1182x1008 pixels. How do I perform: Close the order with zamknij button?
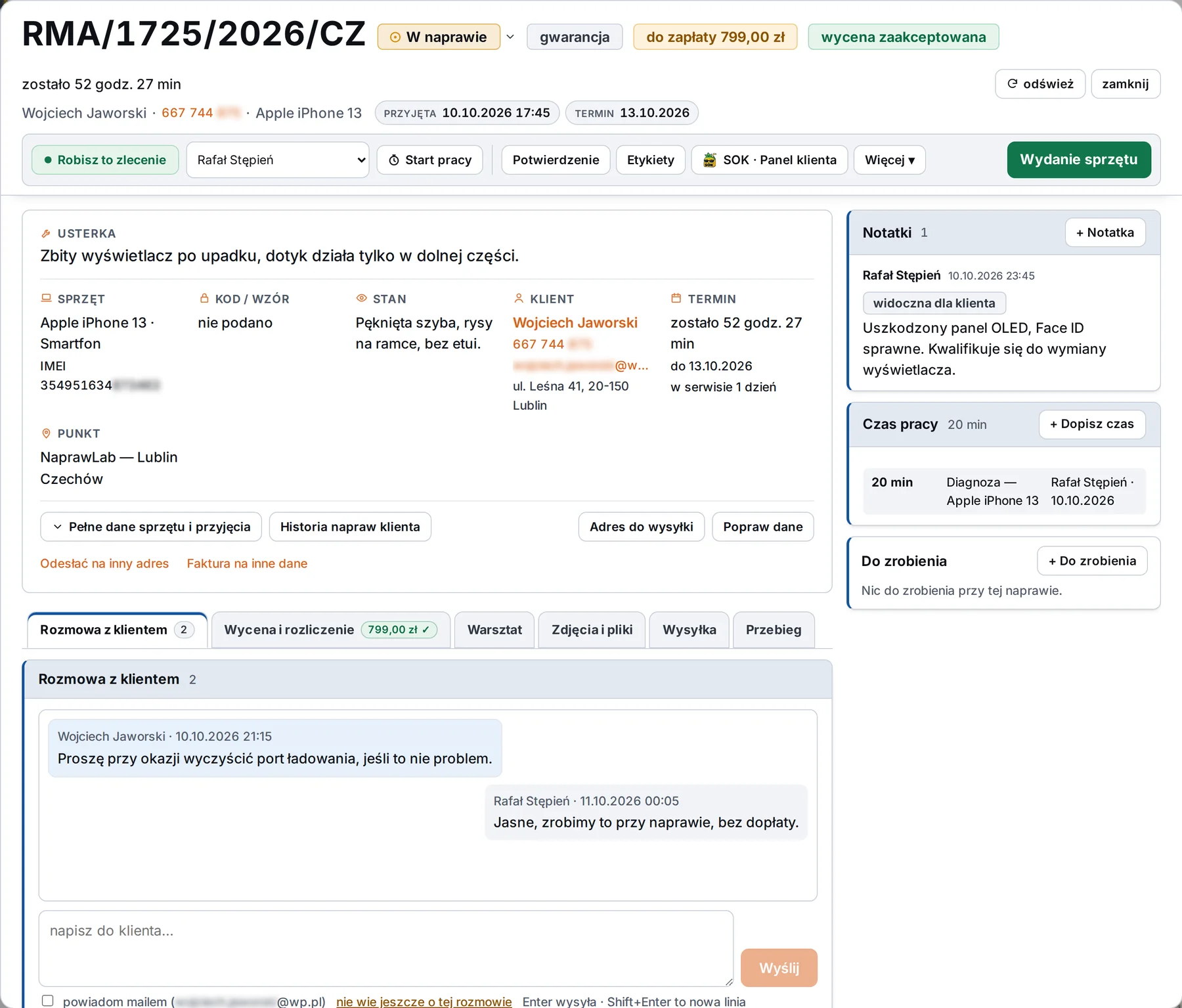click(1126, 84)
